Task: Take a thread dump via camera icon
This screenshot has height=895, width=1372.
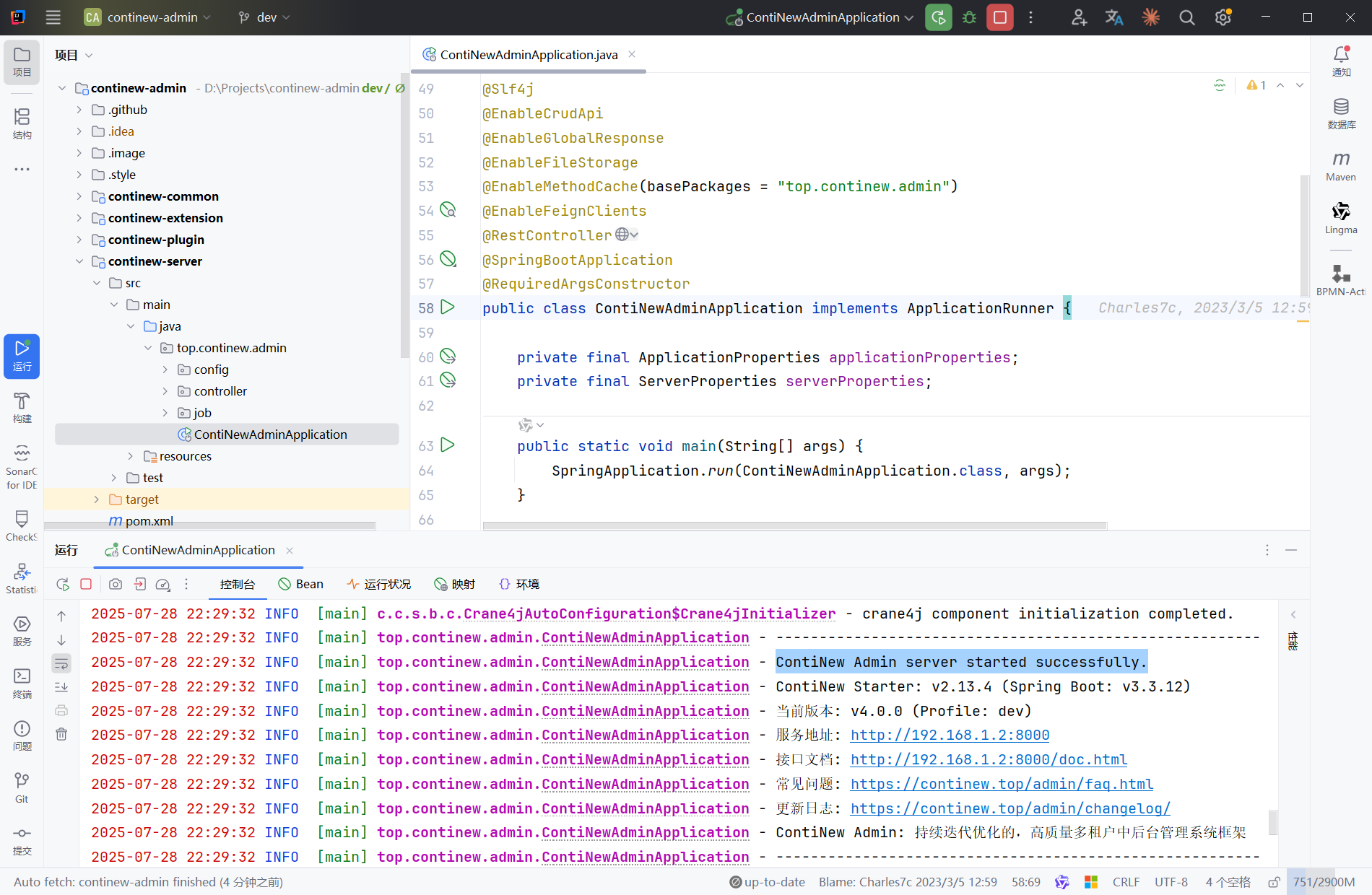Action: coord(116,584)
